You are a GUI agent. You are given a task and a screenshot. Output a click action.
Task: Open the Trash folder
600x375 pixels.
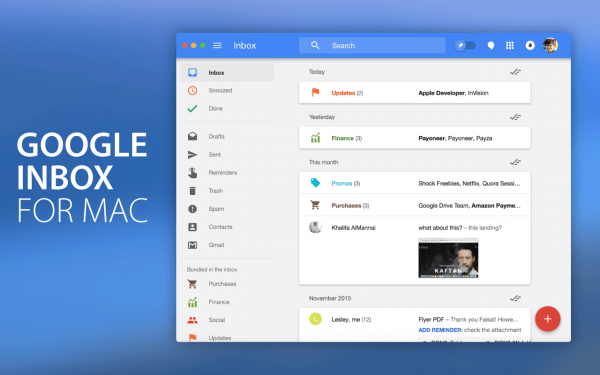[x=227, y=191]
